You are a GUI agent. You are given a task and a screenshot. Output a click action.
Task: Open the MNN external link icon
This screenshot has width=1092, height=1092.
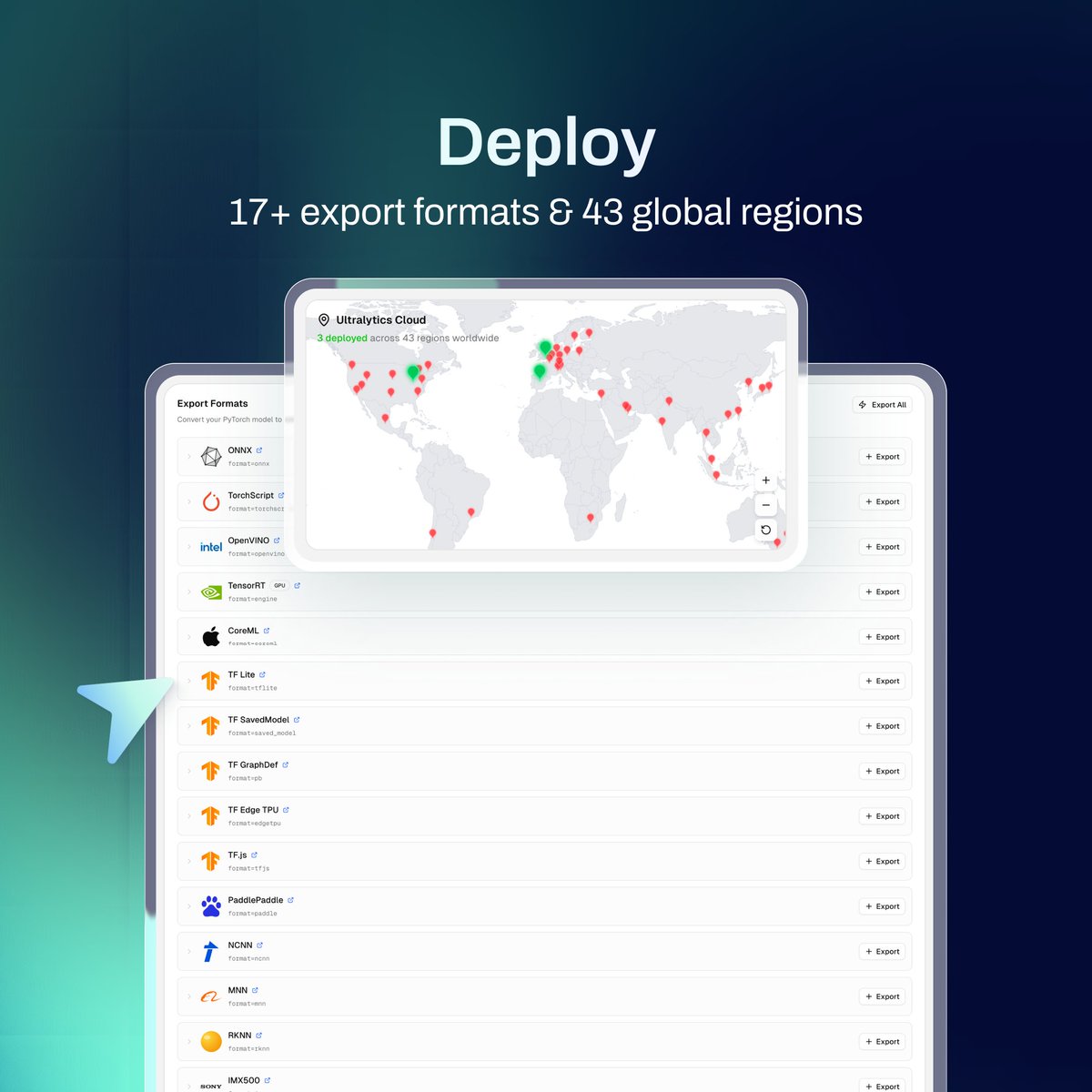click(x=255, y=990)
